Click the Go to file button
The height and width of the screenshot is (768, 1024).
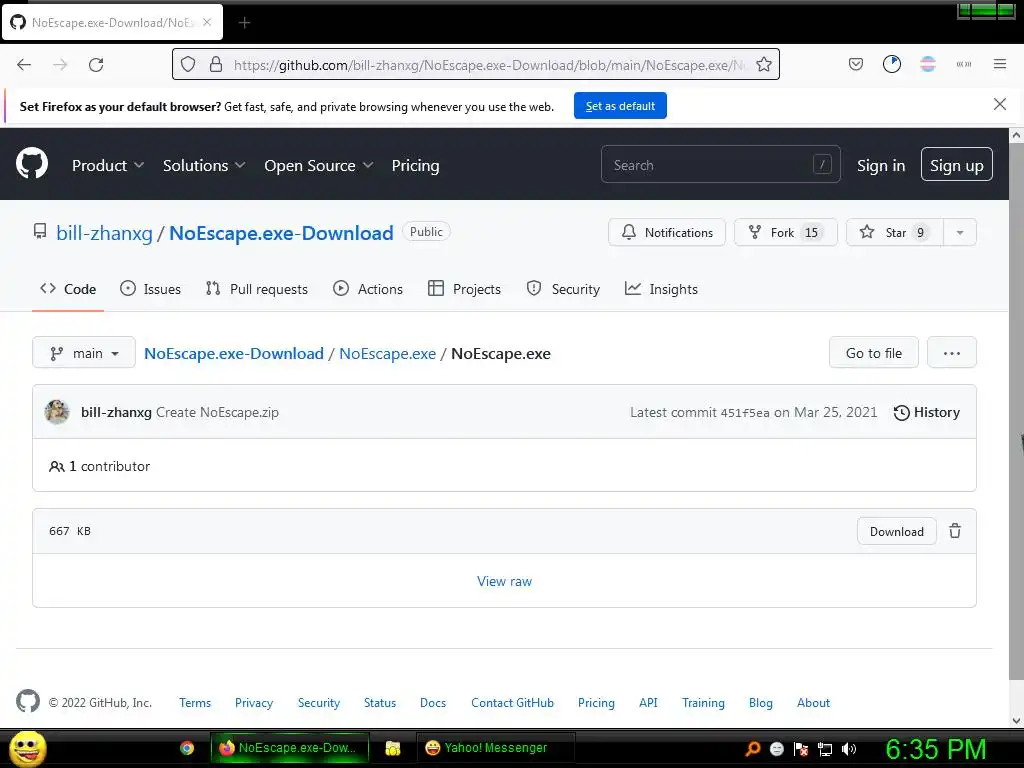873,353
